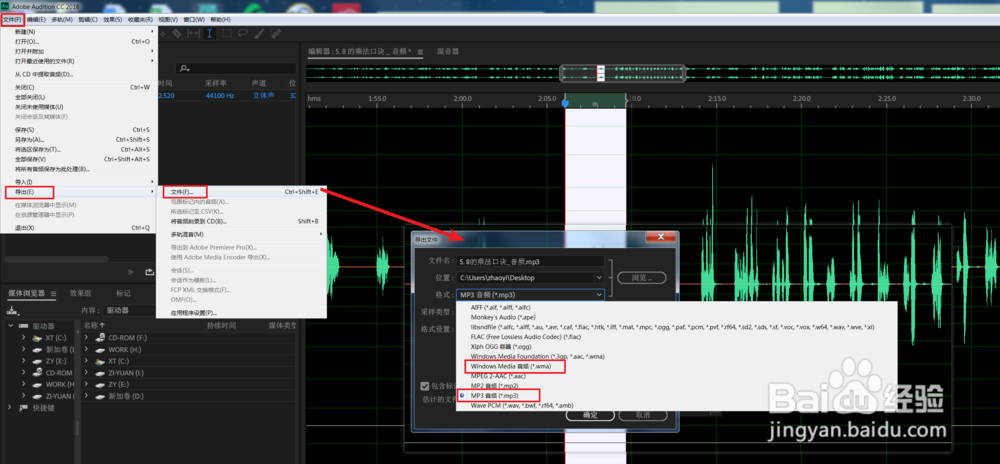Select the Move tool in the toolbar
The height and width of the screenshot is (464, 1000).
pos(162,33)
